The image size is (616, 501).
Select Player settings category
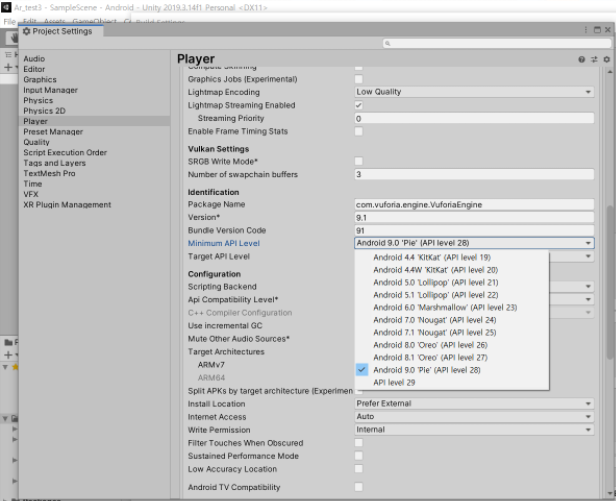tap(95, 121)
